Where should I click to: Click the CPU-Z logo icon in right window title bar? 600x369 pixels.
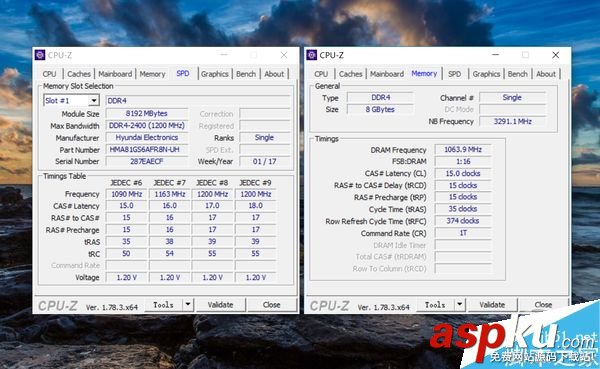pos(312,55)
